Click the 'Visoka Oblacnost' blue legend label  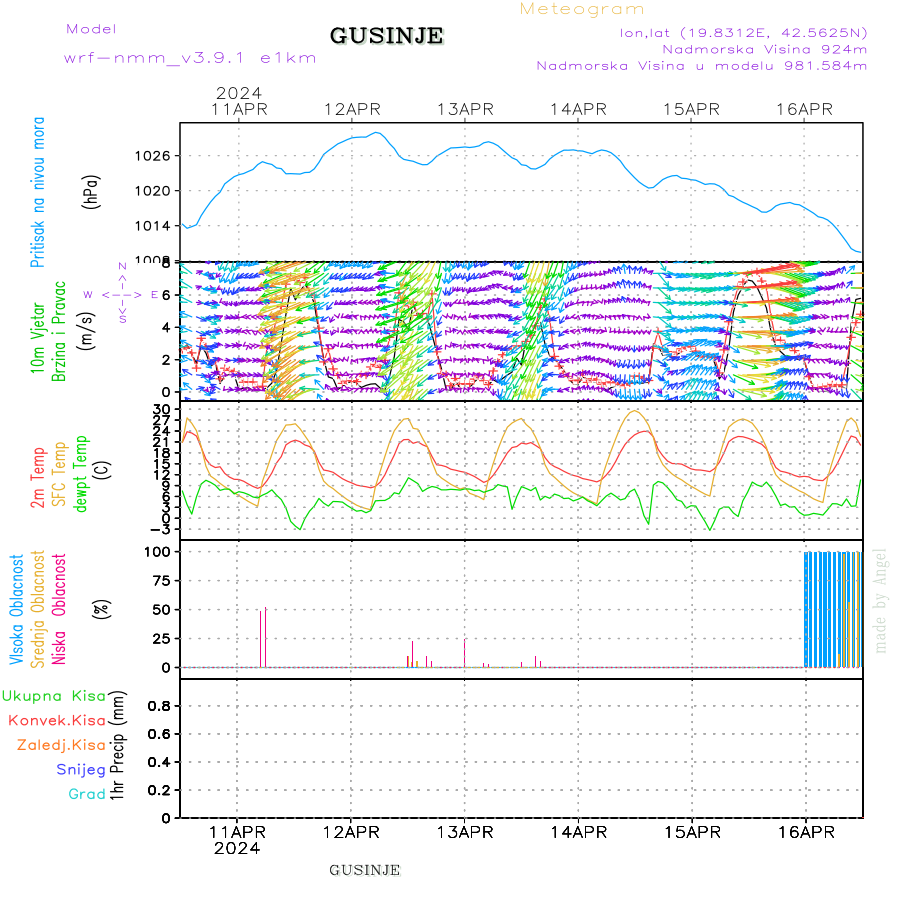tap(17, 610)
